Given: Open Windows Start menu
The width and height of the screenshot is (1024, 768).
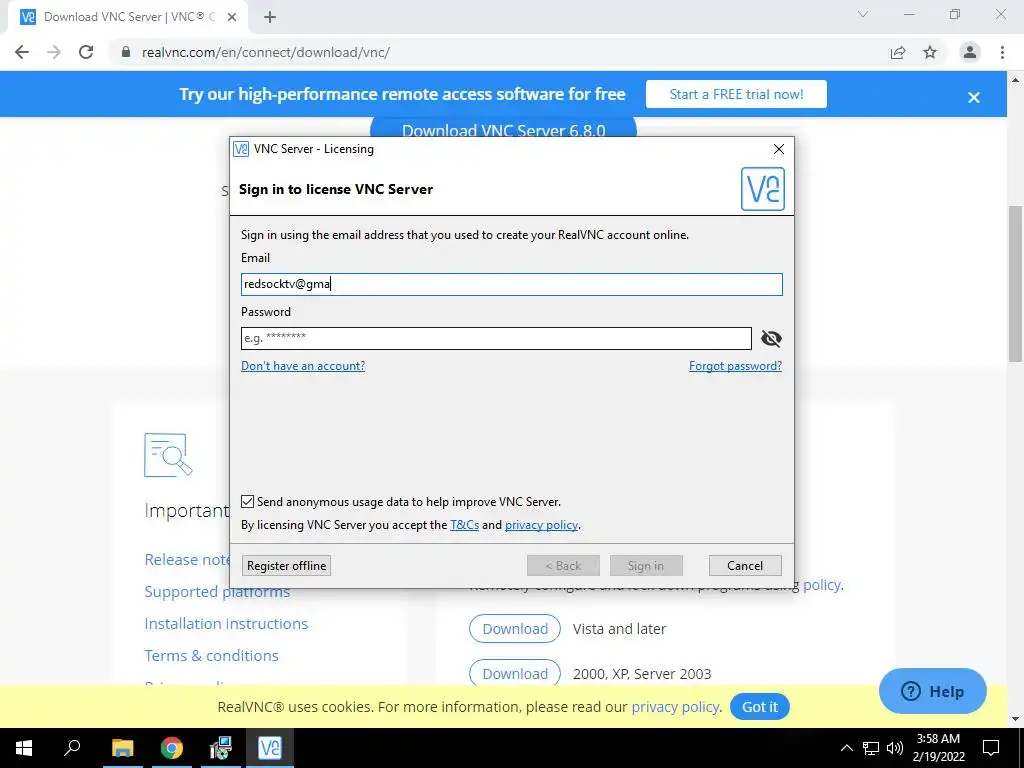Looking at the screenshot, I should [x=24, y=748].
